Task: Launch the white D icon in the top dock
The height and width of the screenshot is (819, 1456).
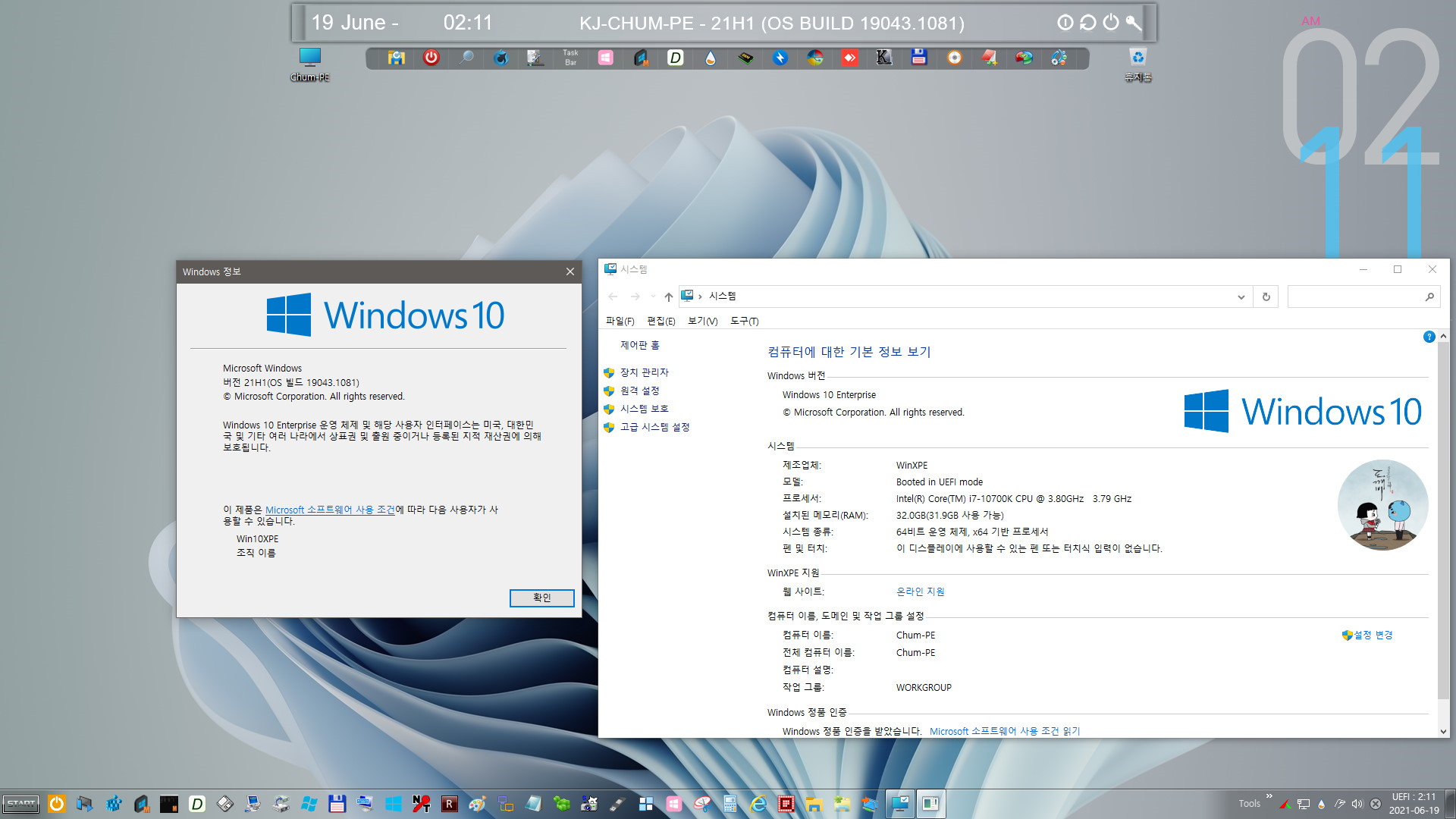Action: (675, 58)
